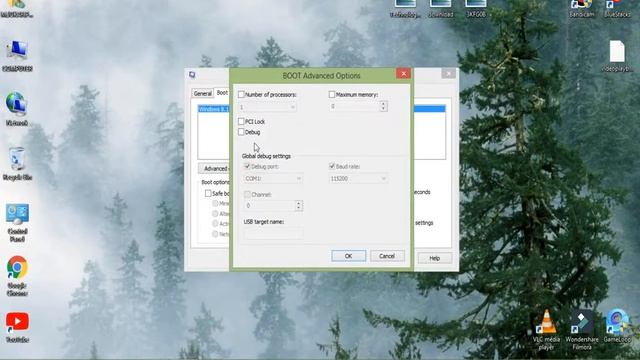Increase the Channel spinner value

pyautogui.click(x=299, y=203)
